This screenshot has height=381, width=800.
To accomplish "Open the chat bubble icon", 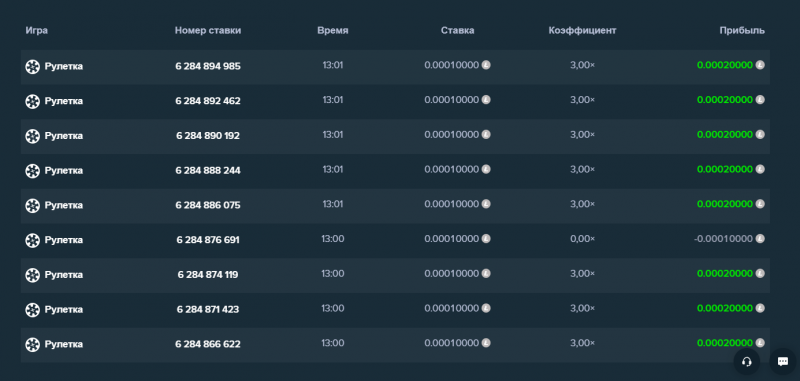I will 783,362.
